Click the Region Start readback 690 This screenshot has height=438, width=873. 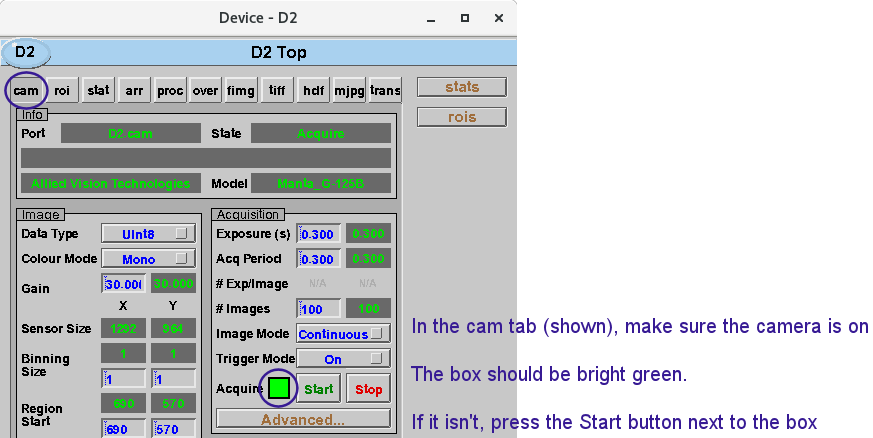(124, 403)
